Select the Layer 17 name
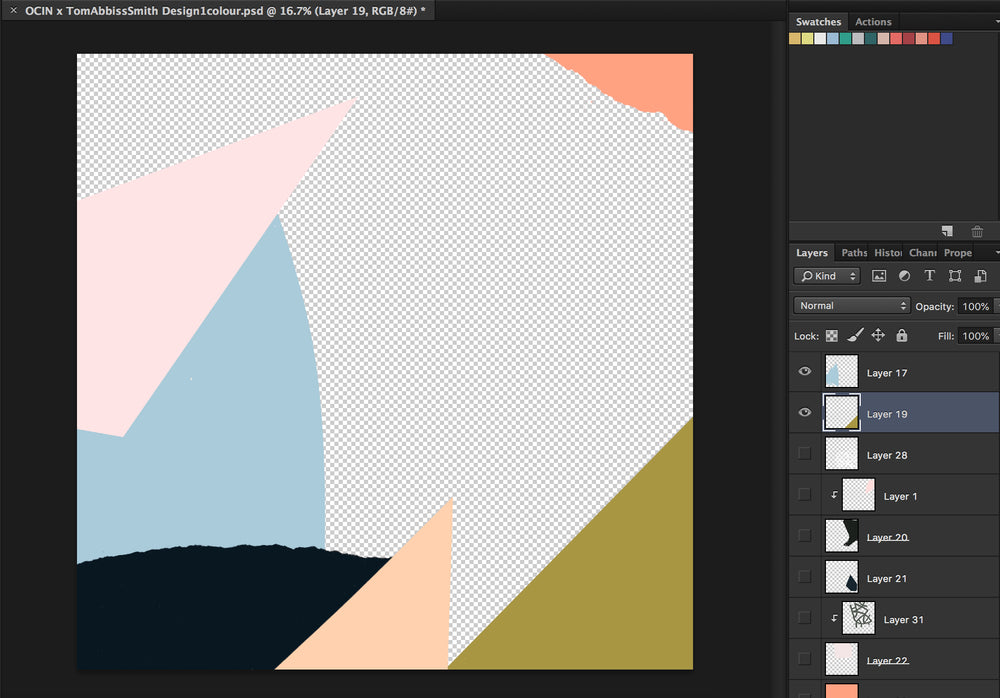The height and width of the screenshot is (698, 1000). (886, 373)
